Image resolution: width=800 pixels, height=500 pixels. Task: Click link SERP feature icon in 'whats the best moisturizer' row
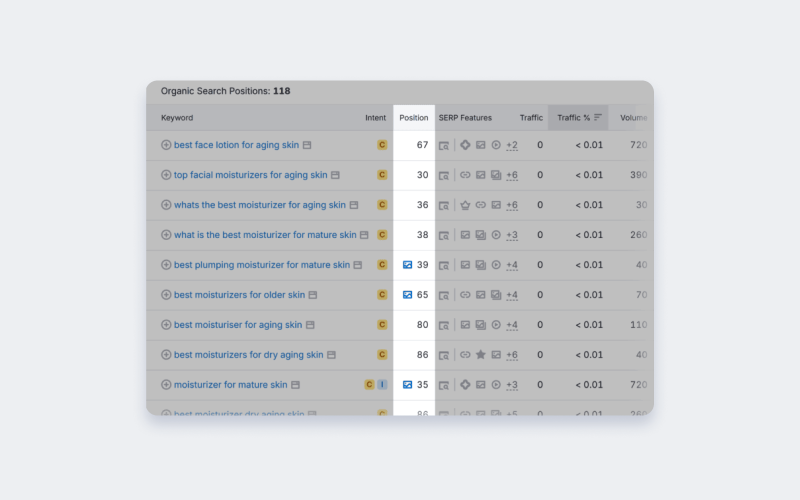pyautogui.click(x=480, y=205)
